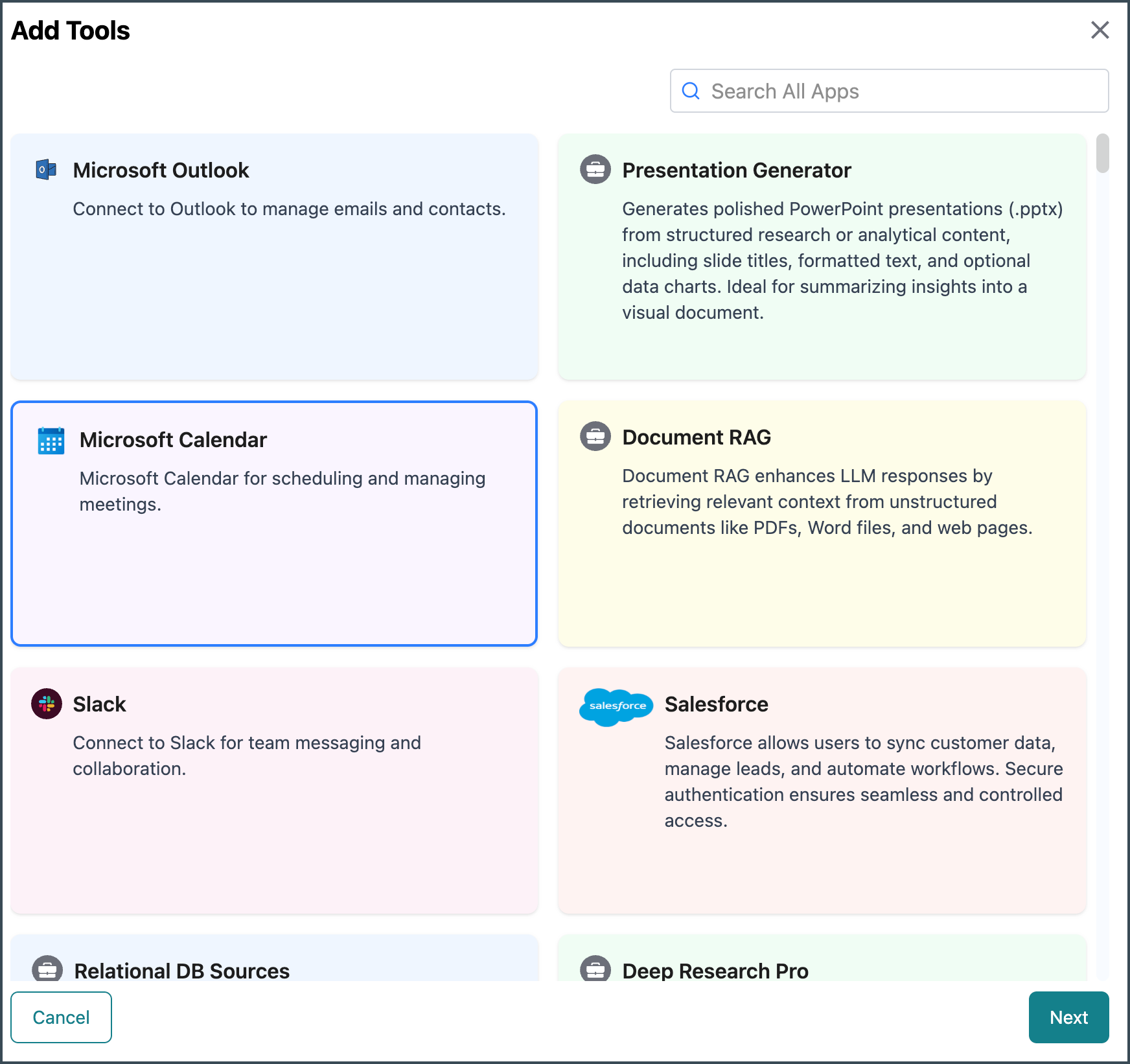The height and width of the screenshot is (1064, 1130).
Task: Select the Salesforce title text
Action: (x=716, y=704)
